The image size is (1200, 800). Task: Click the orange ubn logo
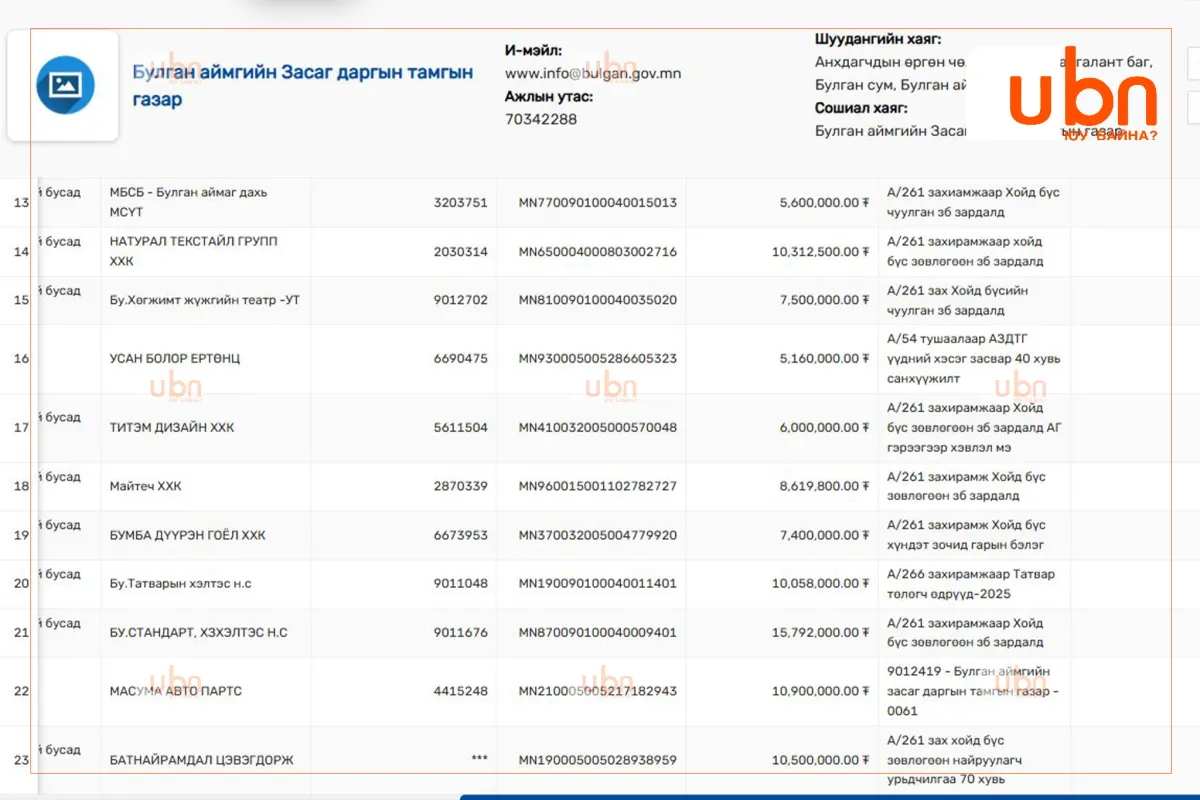[1082, 87]
